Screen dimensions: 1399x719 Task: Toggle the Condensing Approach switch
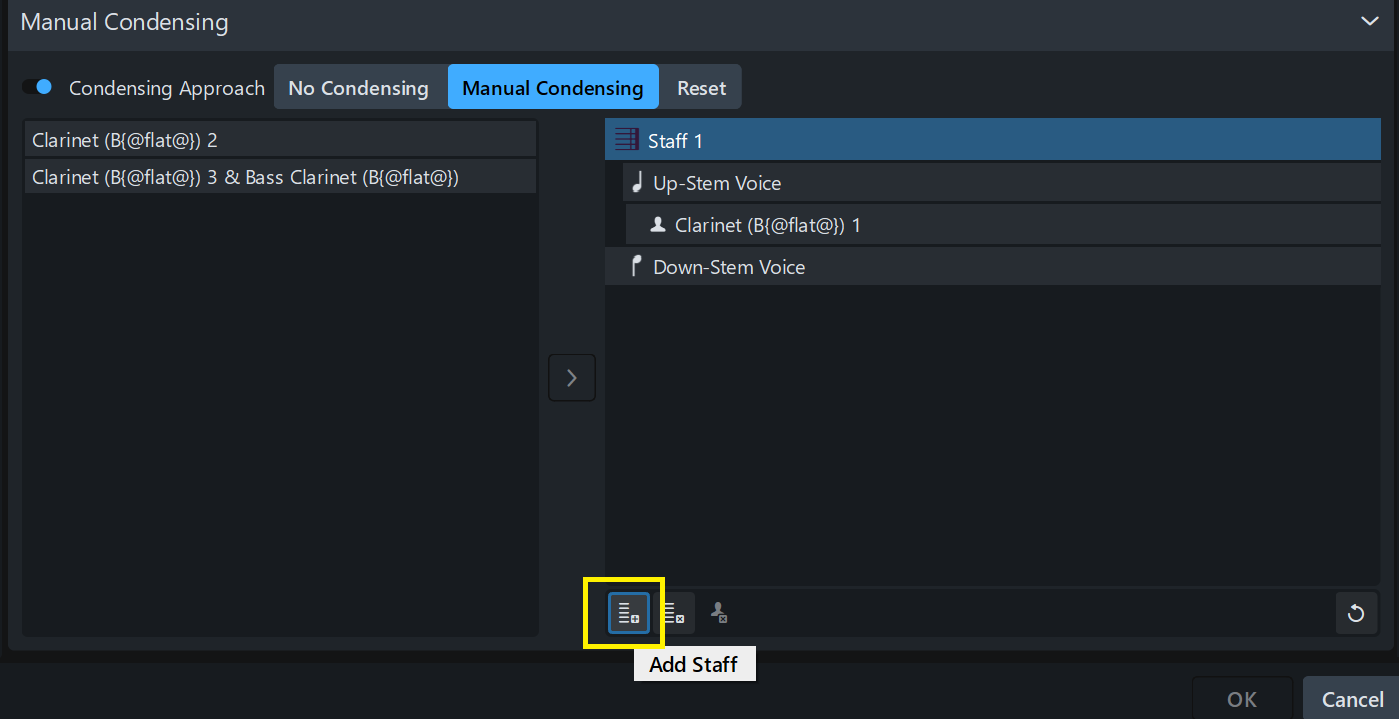[37, 87]
